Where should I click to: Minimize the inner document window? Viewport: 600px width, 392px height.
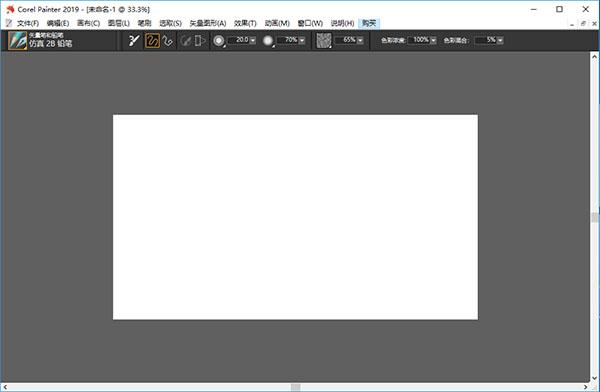click(572, 24)
